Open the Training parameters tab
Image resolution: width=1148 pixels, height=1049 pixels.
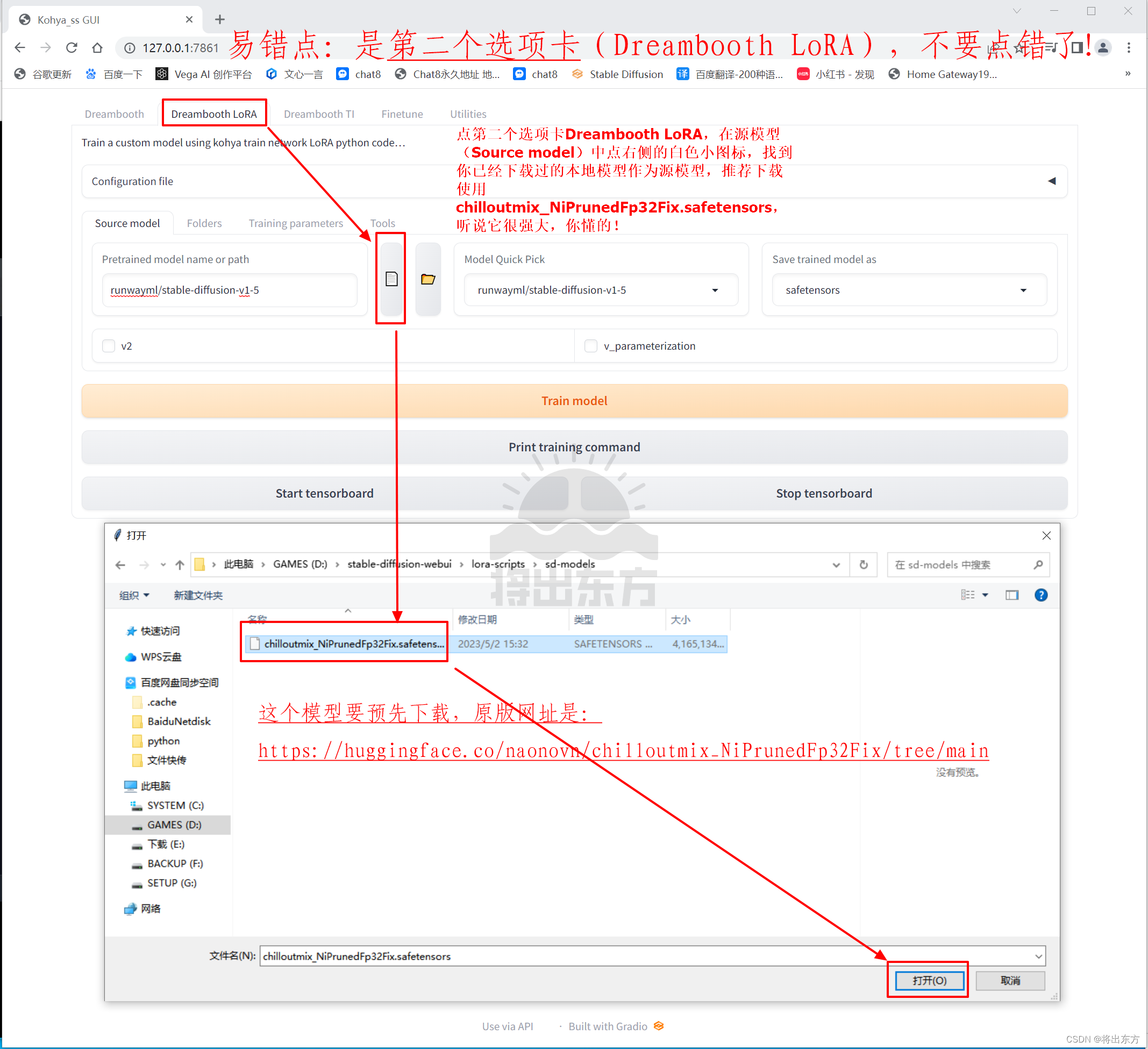pos(296,223)
